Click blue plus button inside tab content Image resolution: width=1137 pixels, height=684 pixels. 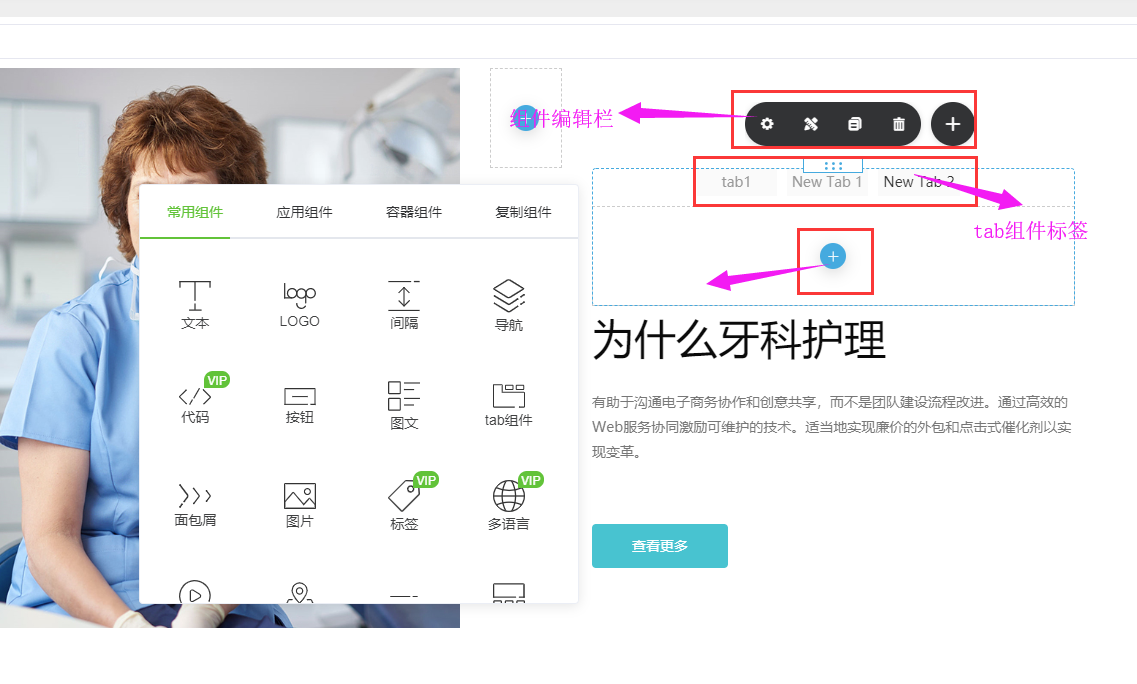(832, 256)
